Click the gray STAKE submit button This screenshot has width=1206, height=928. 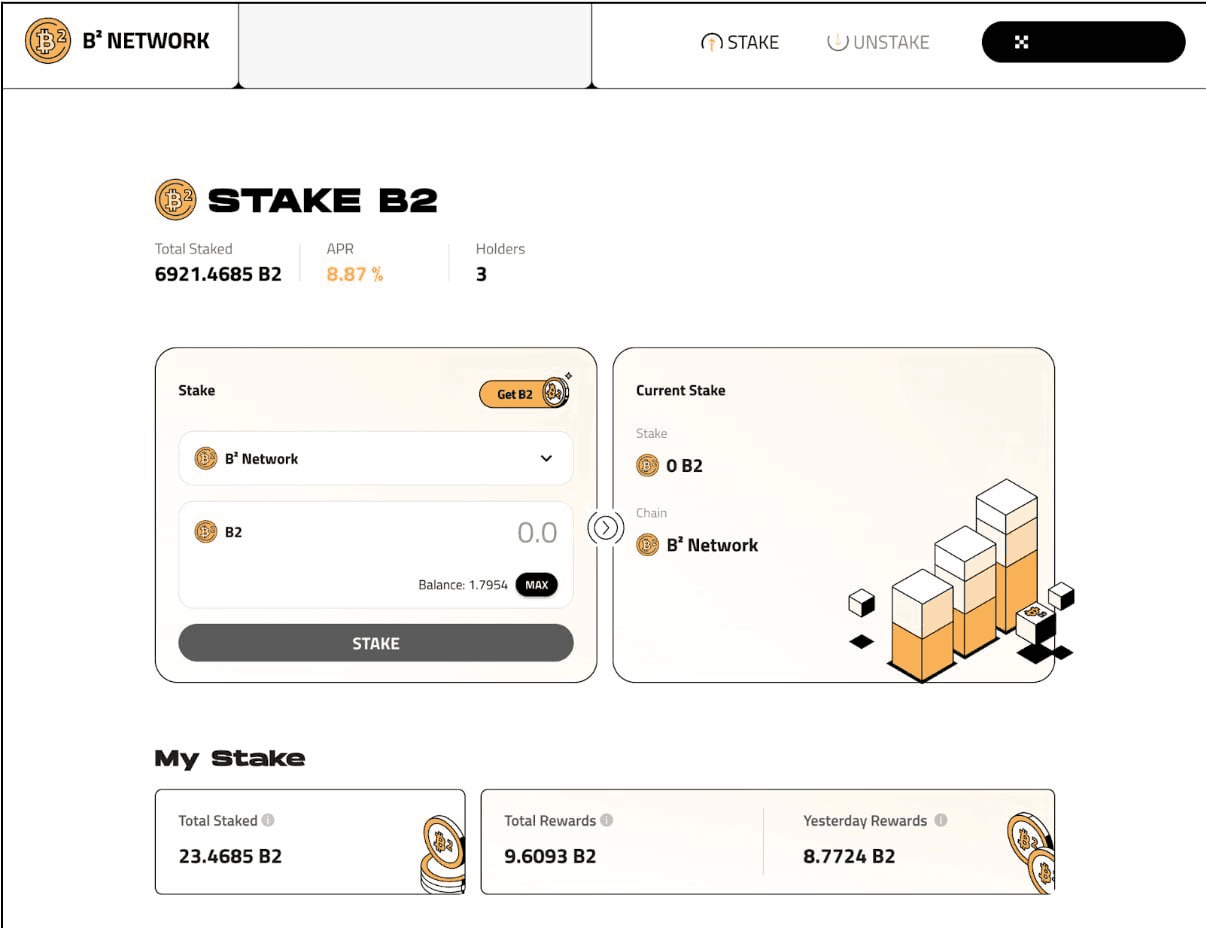coord(376,643)
